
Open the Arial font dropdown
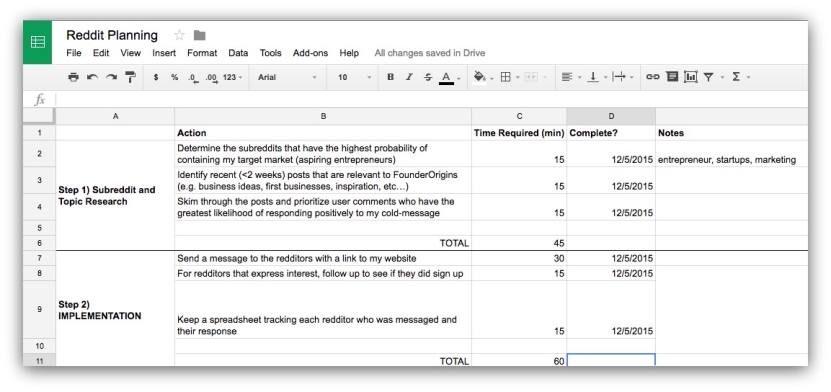pyautogui.click(x=287, y=77)
